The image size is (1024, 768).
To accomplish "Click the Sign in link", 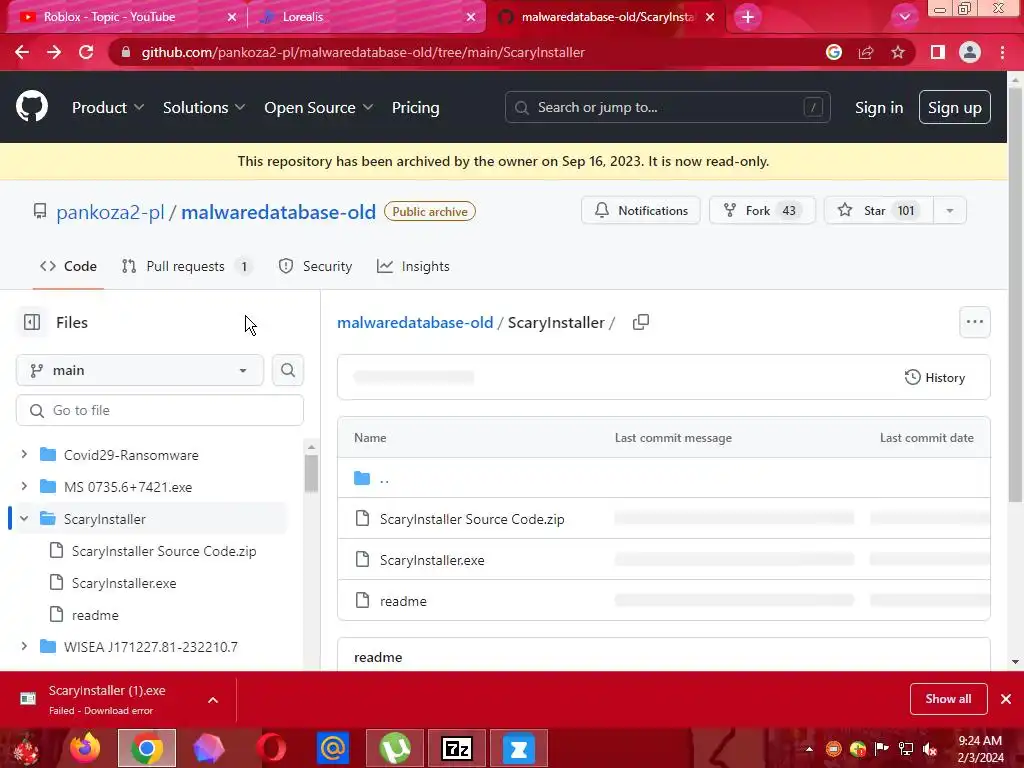I will (x=879, y=108).
